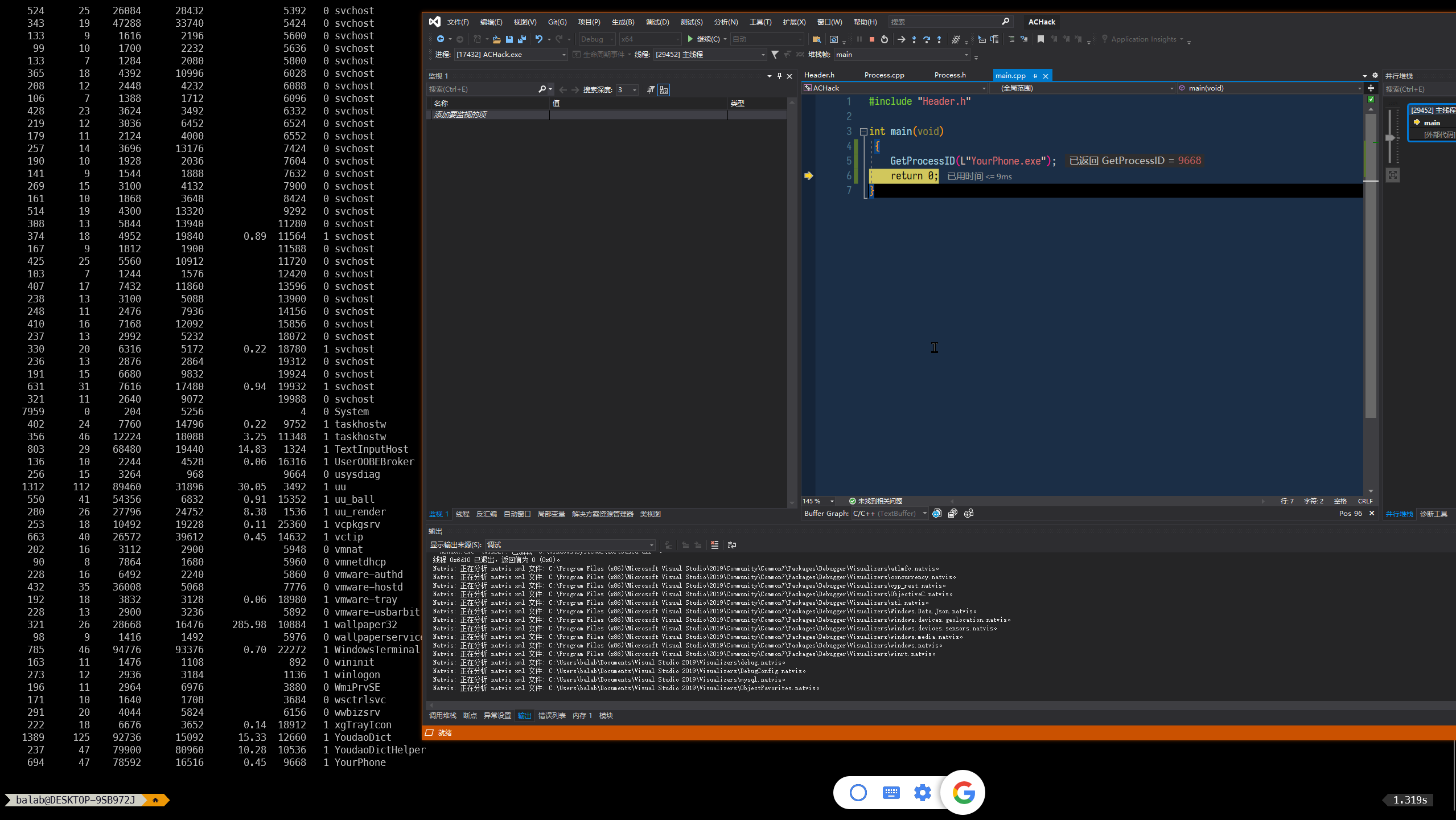This screenshot has width=1456, height=820.
Task: Click the Open File folder icon
Action: pos(496,39)
